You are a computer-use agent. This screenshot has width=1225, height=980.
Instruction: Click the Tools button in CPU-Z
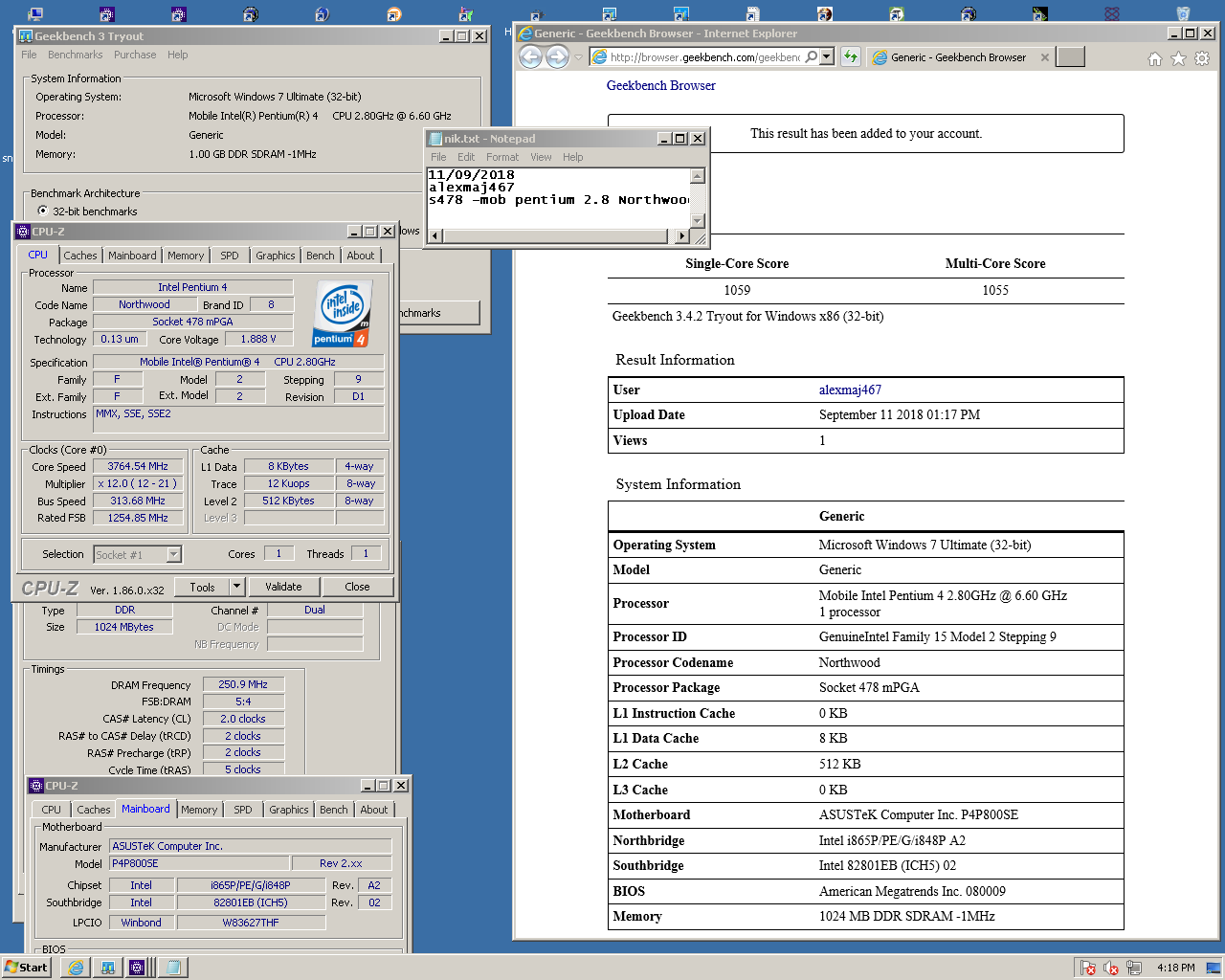[202, 587]
